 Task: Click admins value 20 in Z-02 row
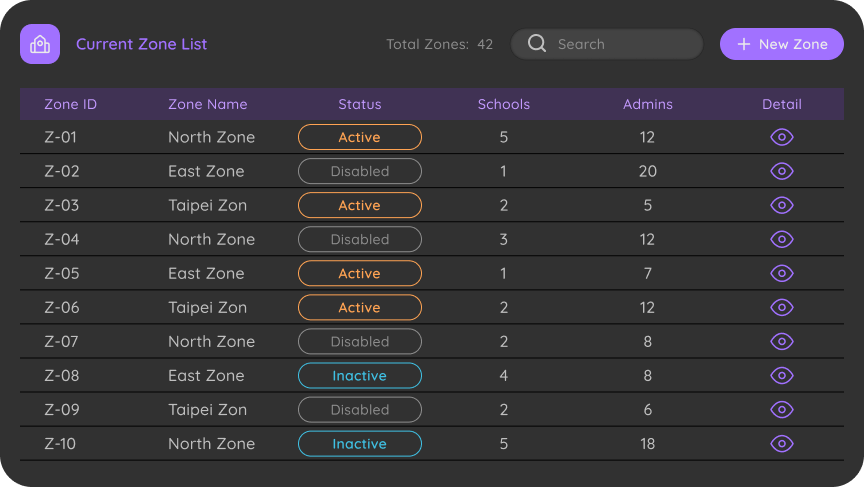[x=647, y=171]
